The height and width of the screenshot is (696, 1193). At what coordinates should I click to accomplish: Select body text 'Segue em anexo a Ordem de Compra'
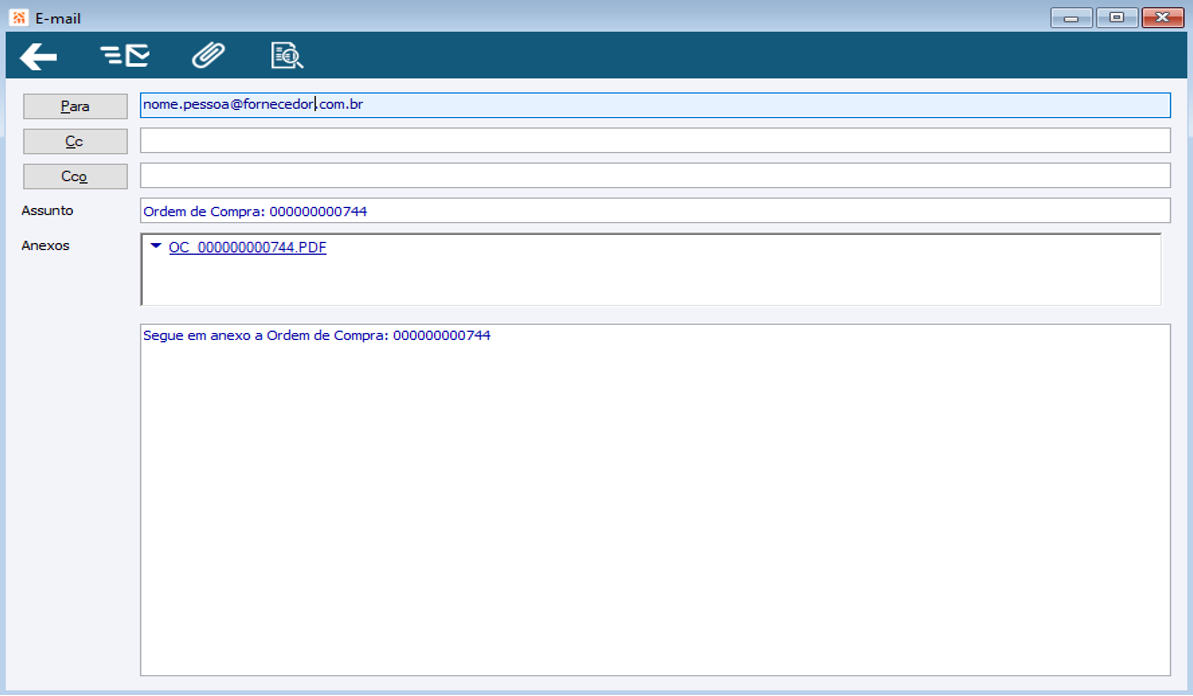(x=264, y=335)
